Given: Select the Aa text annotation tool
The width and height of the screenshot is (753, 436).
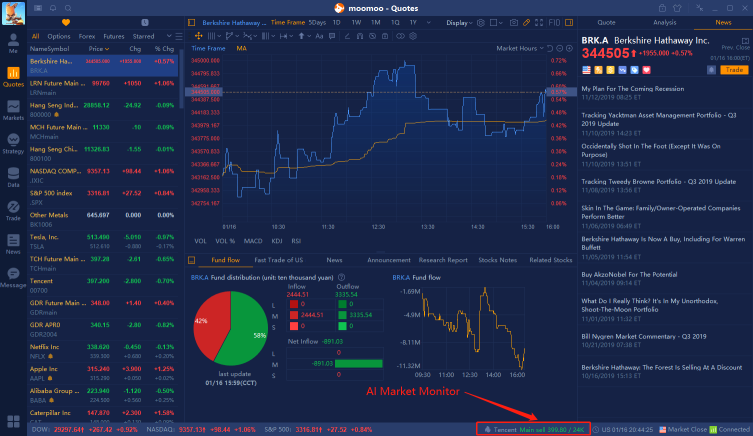Looking at the screenshot, I should pos(319,36).
